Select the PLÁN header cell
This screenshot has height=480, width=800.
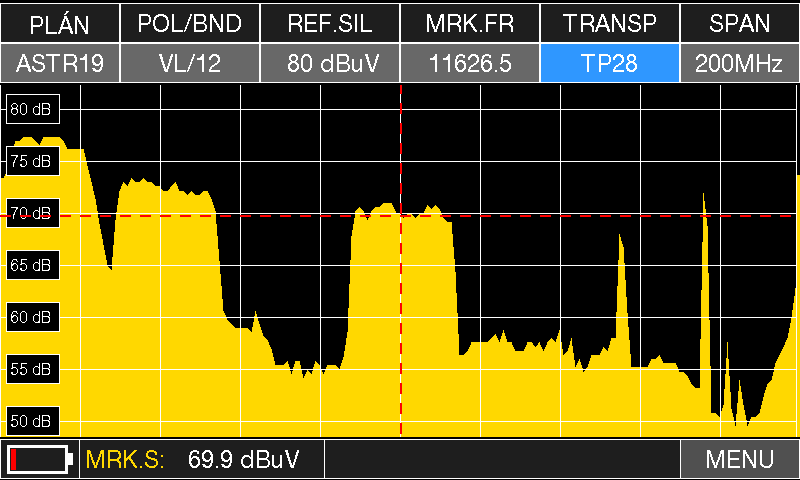[60, 23]
